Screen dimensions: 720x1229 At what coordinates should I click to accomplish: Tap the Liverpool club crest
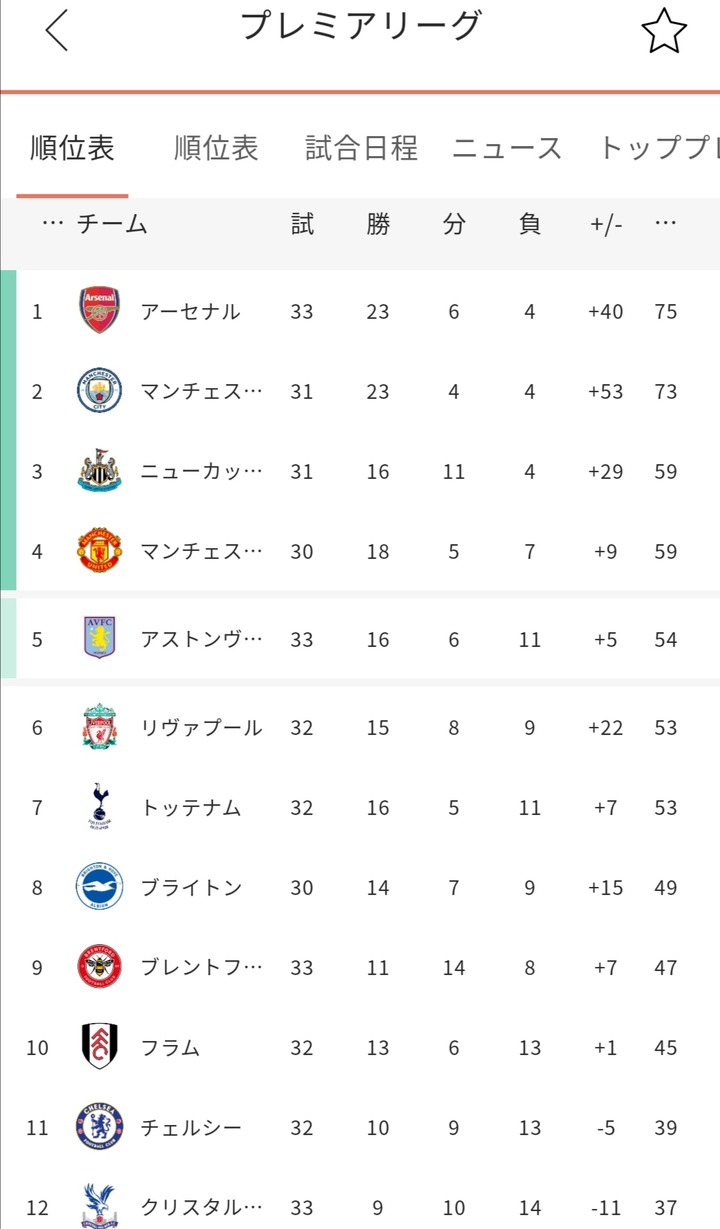(x=100, y=727)
